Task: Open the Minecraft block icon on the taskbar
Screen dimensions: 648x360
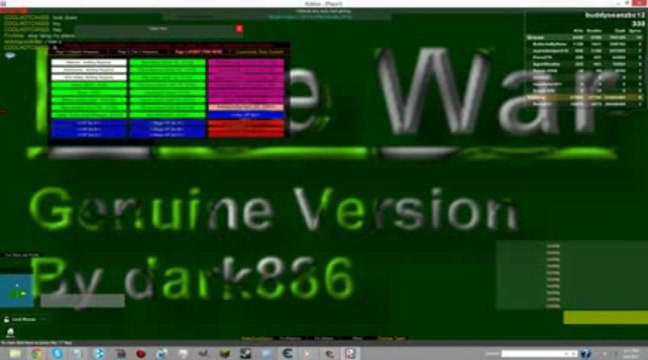Action: coord(224,353)
